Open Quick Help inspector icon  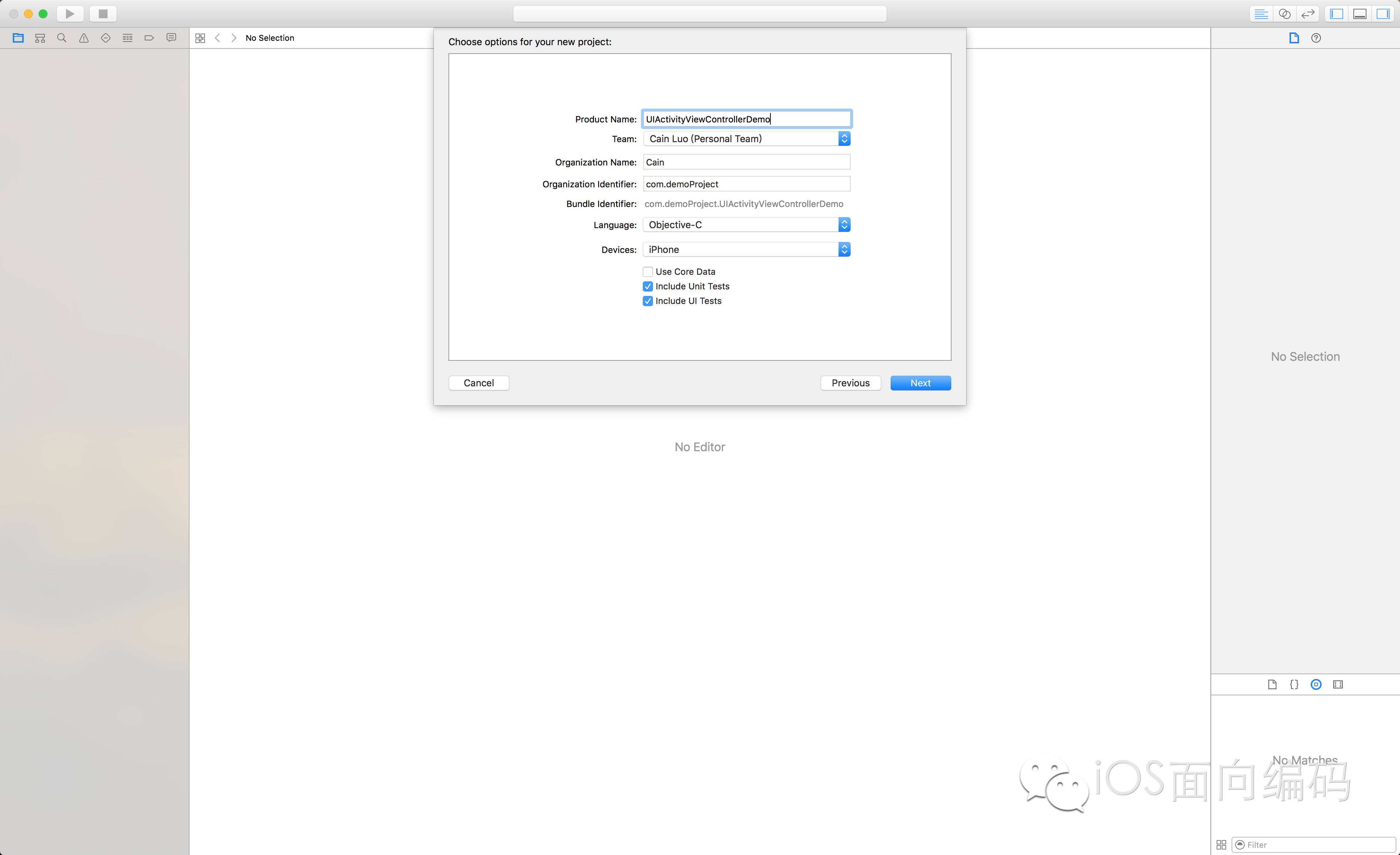(x=1316, y=38)
